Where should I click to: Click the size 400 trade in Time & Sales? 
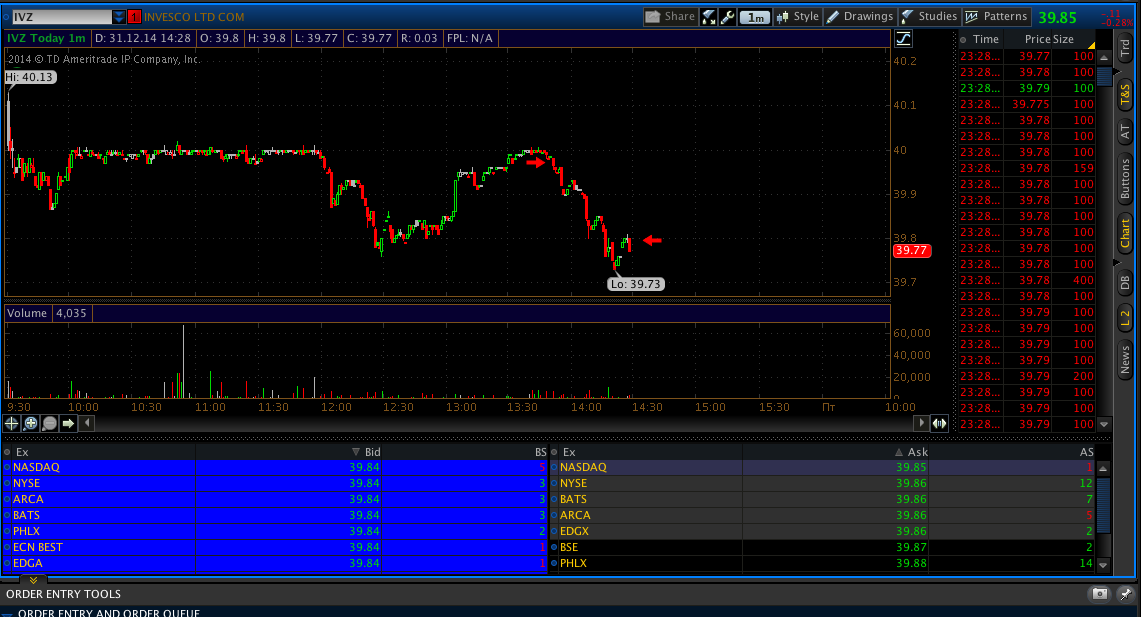click(x=1083, y=280)
